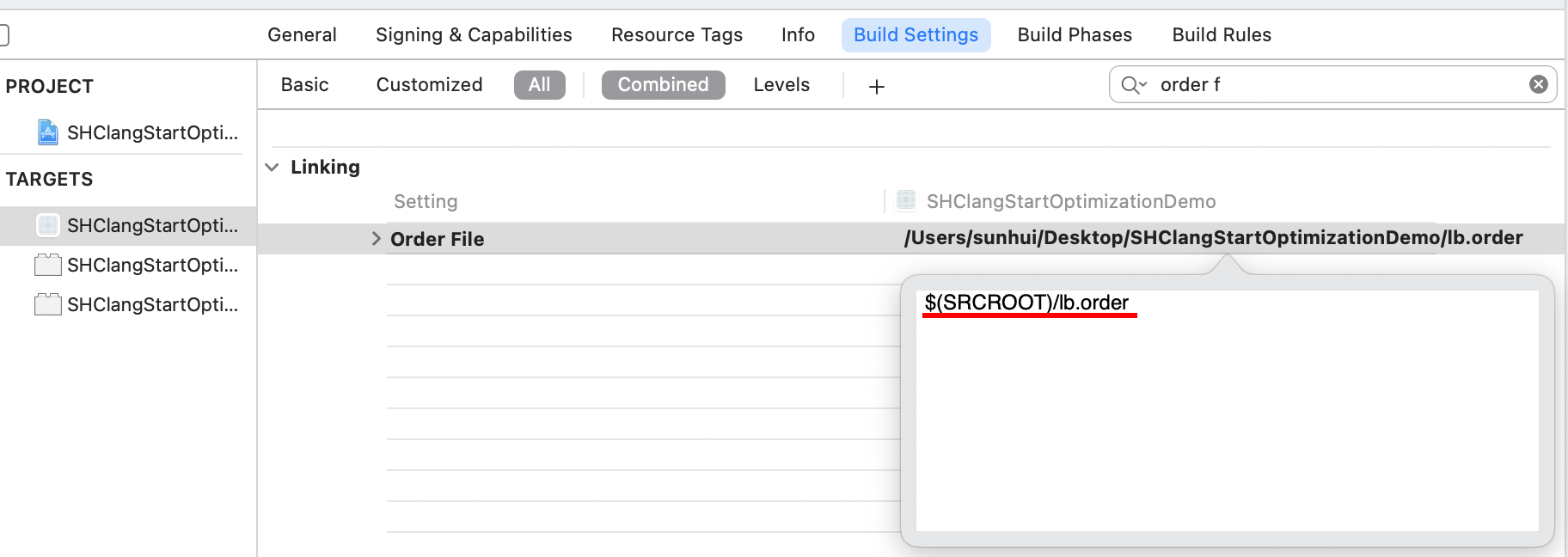Clear the search field with the X icon
Viewport: 1568px width, 557px height.
pyautogui.click(x=1538, y=84)
